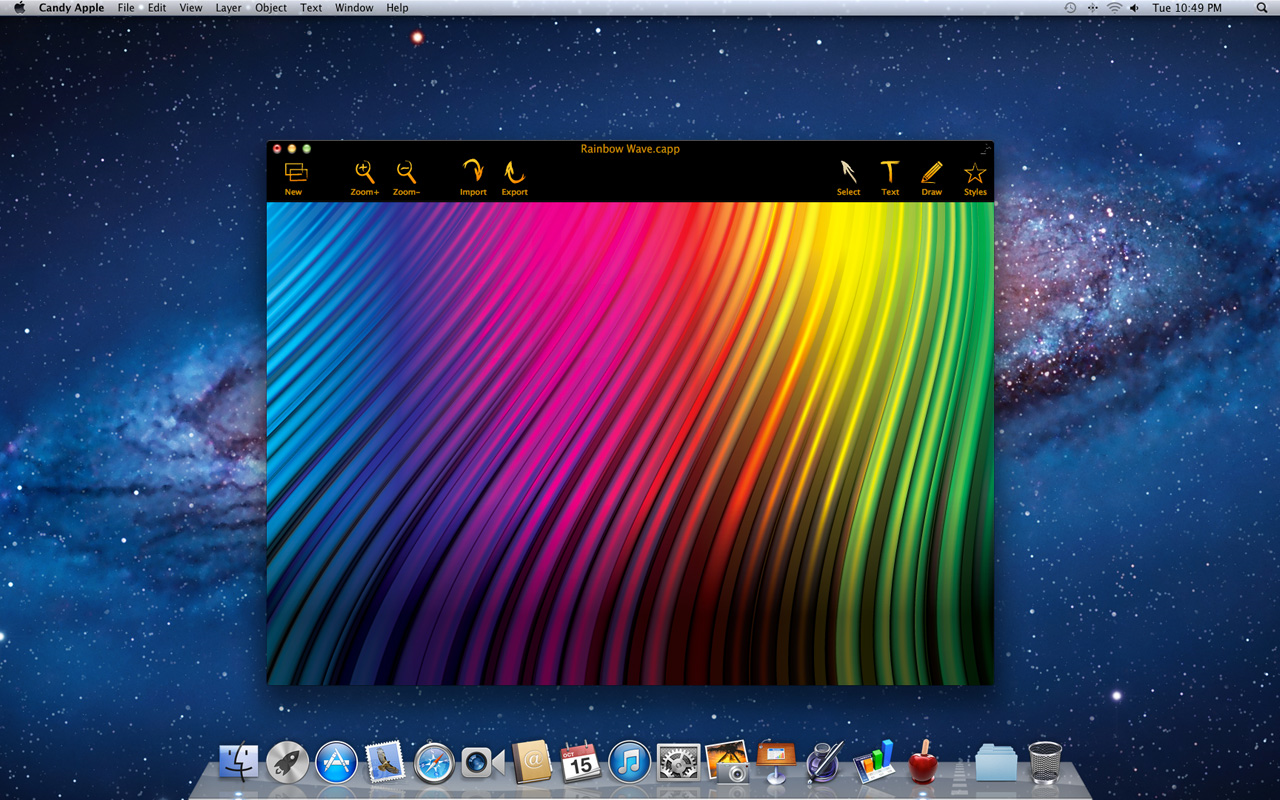Open FaceTime camera icon in Dock

(483, 763)
